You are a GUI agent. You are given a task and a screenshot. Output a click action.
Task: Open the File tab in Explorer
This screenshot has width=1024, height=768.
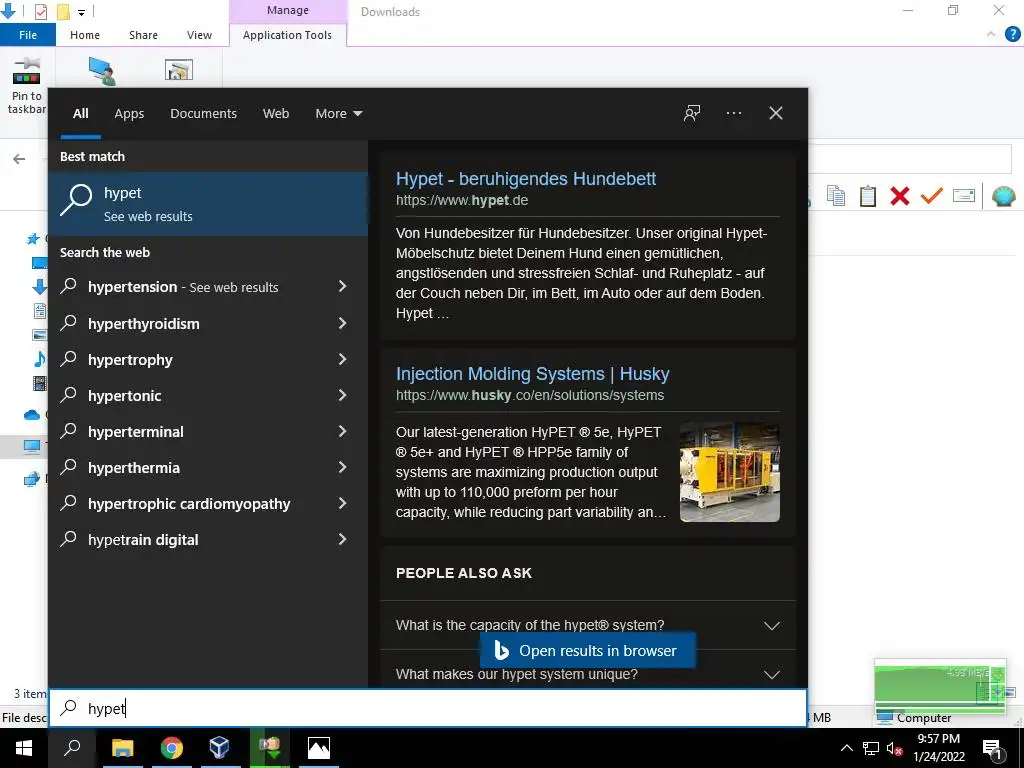coord(27,35)
